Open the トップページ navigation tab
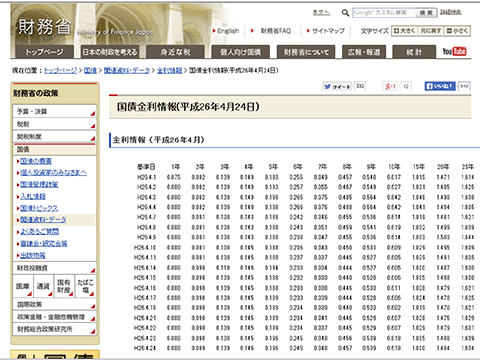 pos(44,52)
